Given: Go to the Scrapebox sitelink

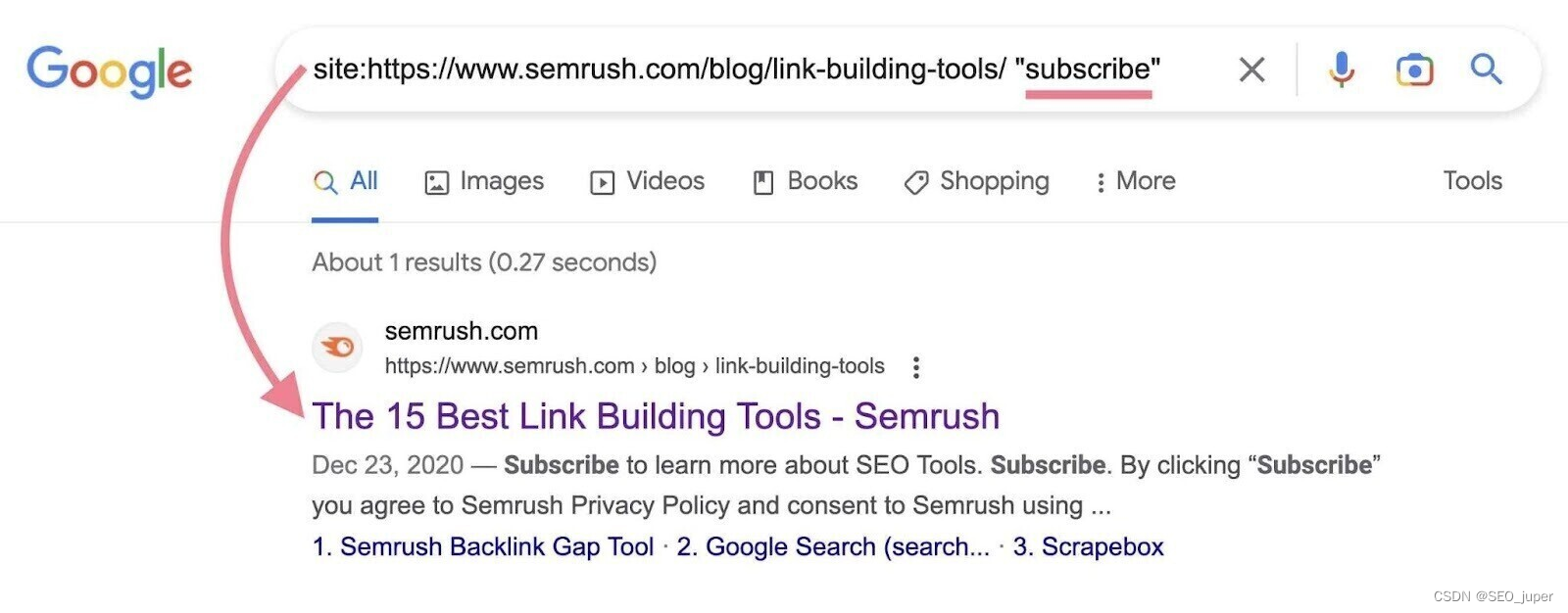Looking at the screenshot, I should [x=1089, y=546].
